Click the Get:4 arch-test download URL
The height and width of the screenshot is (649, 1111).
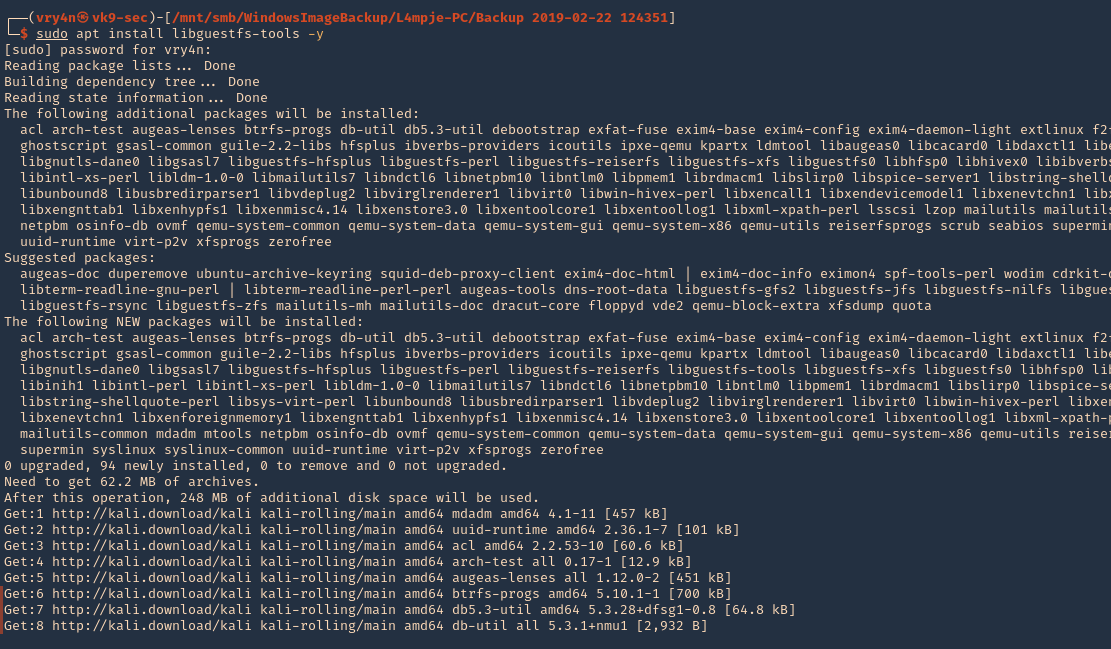152,562
